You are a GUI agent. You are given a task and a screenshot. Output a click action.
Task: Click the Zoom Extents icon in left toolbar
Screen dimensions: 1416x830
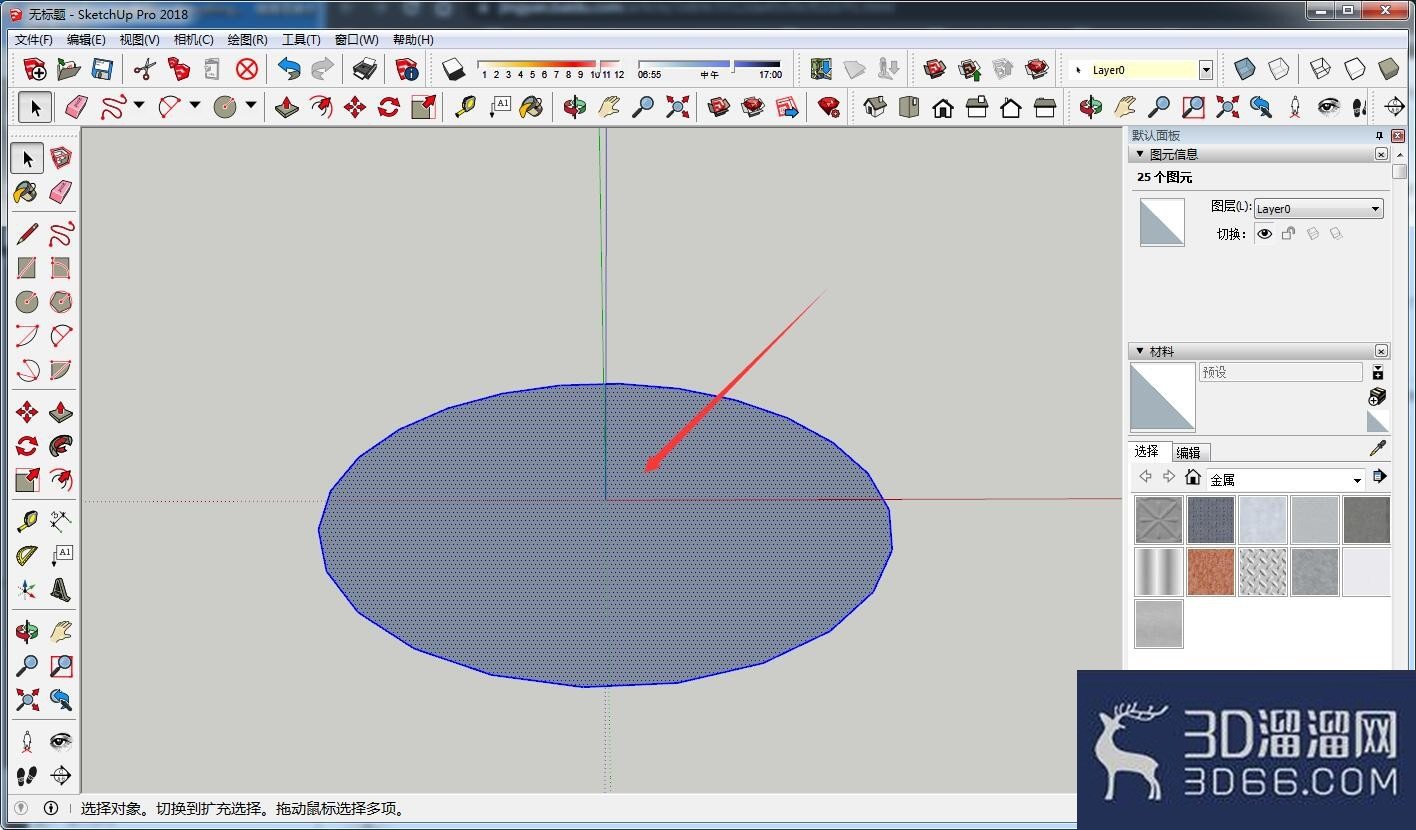tap(27, 699)
